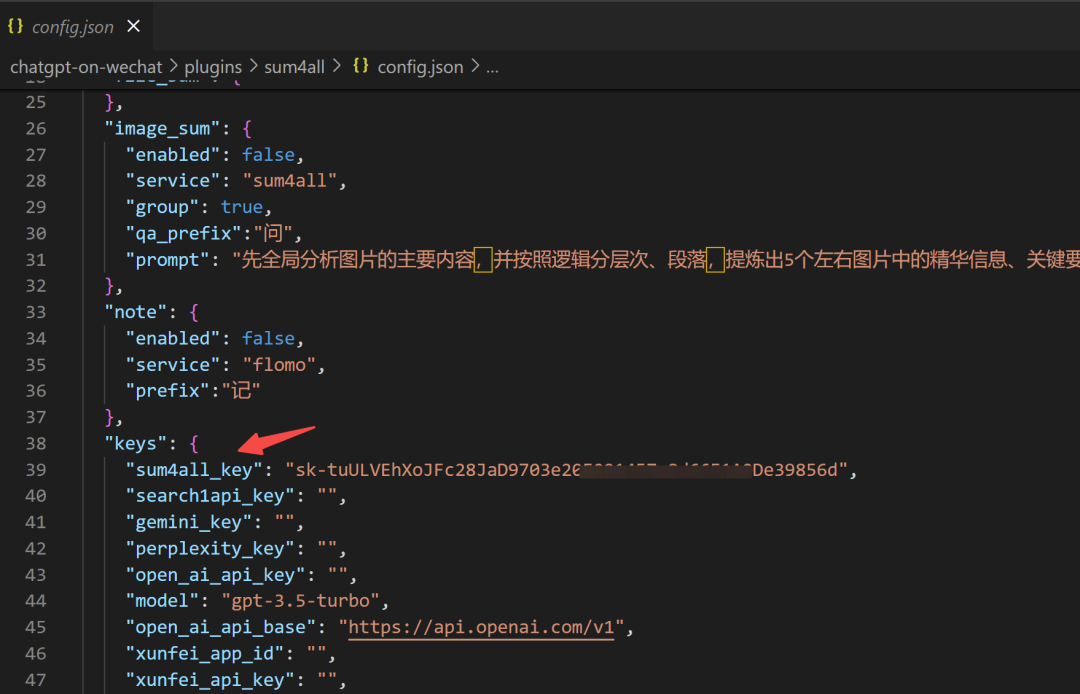The image size is (1080, 694).
Task: Open the https://api.openai.com/v1 link
Action: 481,627
